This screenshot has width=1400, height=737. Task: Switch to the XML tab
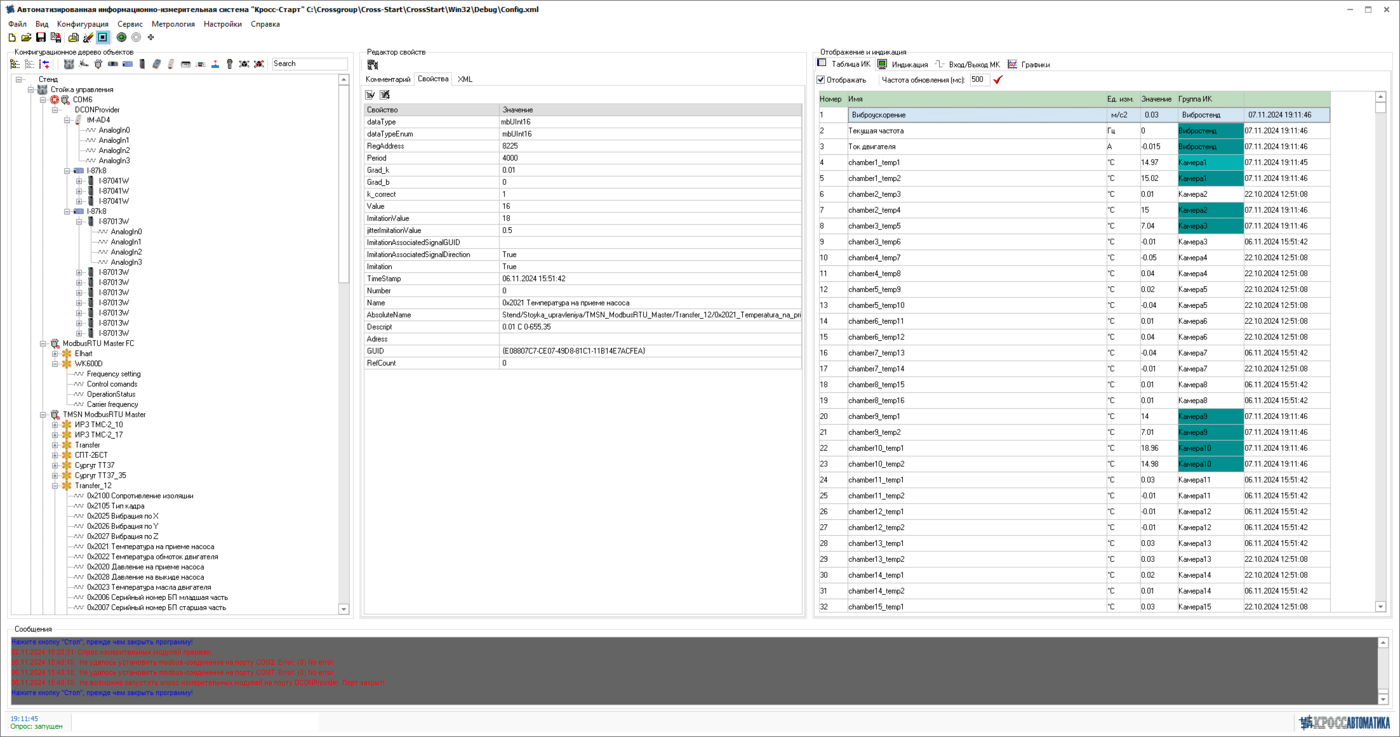(x=465, y=79)
